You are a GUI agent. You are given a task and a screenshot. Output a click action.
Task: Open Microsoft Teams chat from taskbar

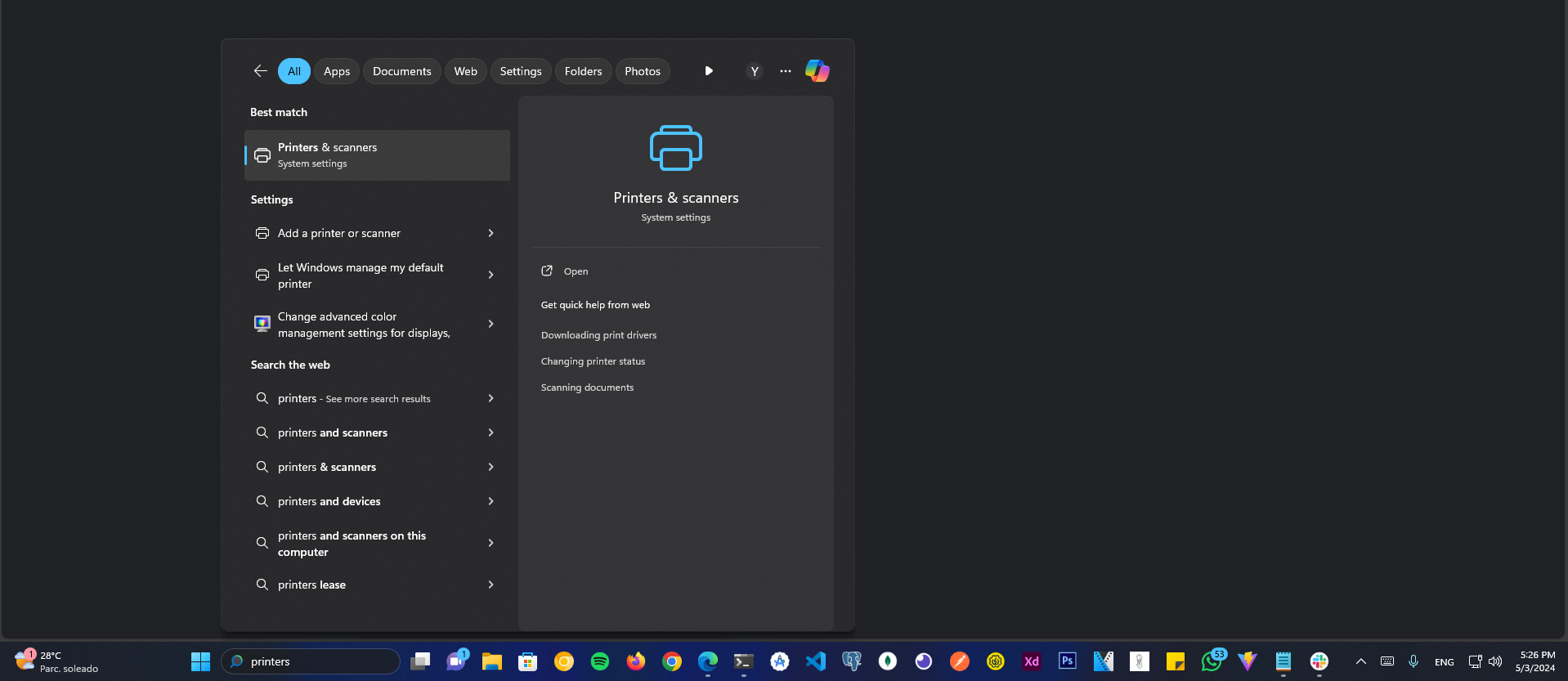click(456, 661)
